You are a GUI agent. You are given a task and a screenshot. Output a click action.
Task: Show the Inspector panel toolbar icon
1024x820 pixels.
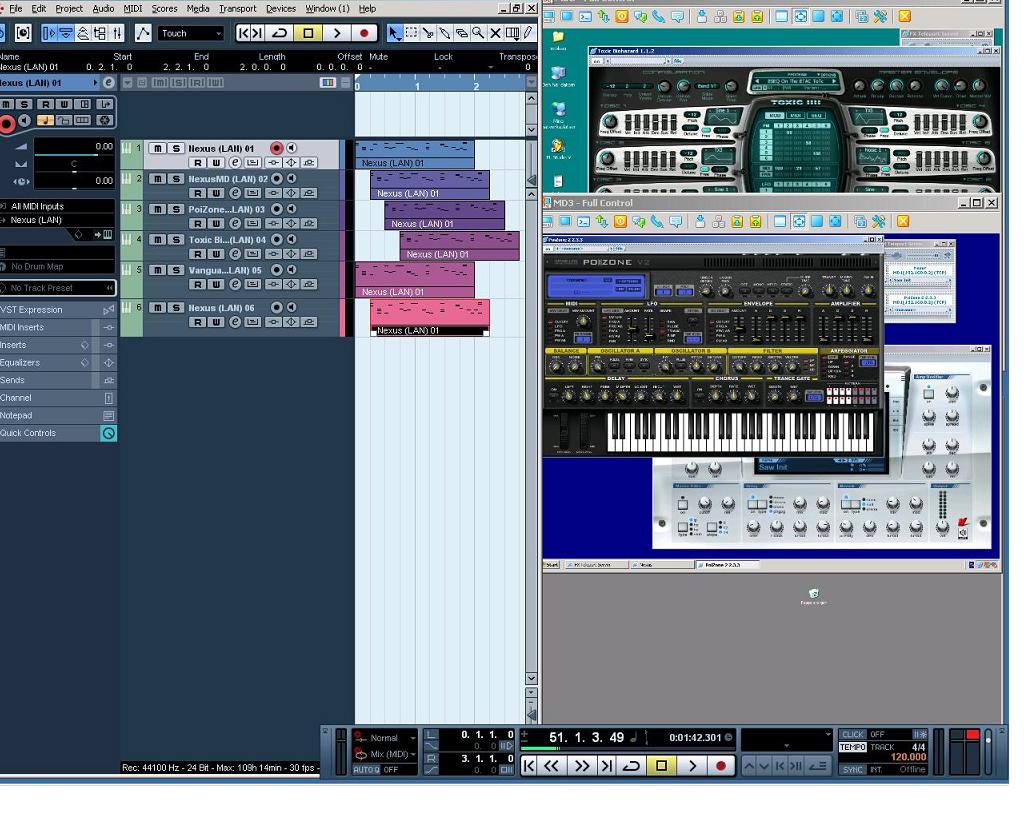48,33
